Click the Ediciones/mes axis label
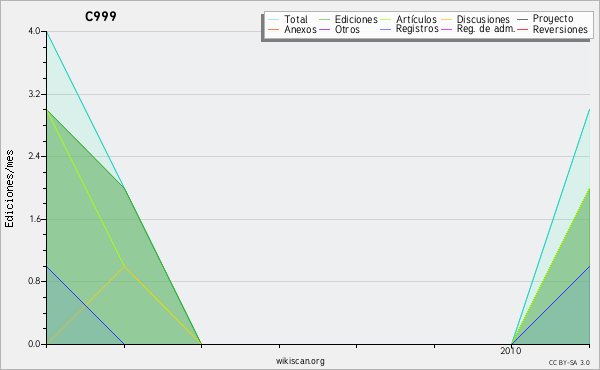 [x=9, y=188]
